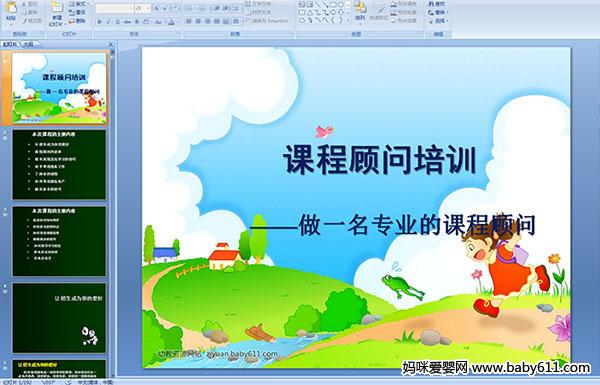
Task: Align text to the left
Action: point(189,21)
